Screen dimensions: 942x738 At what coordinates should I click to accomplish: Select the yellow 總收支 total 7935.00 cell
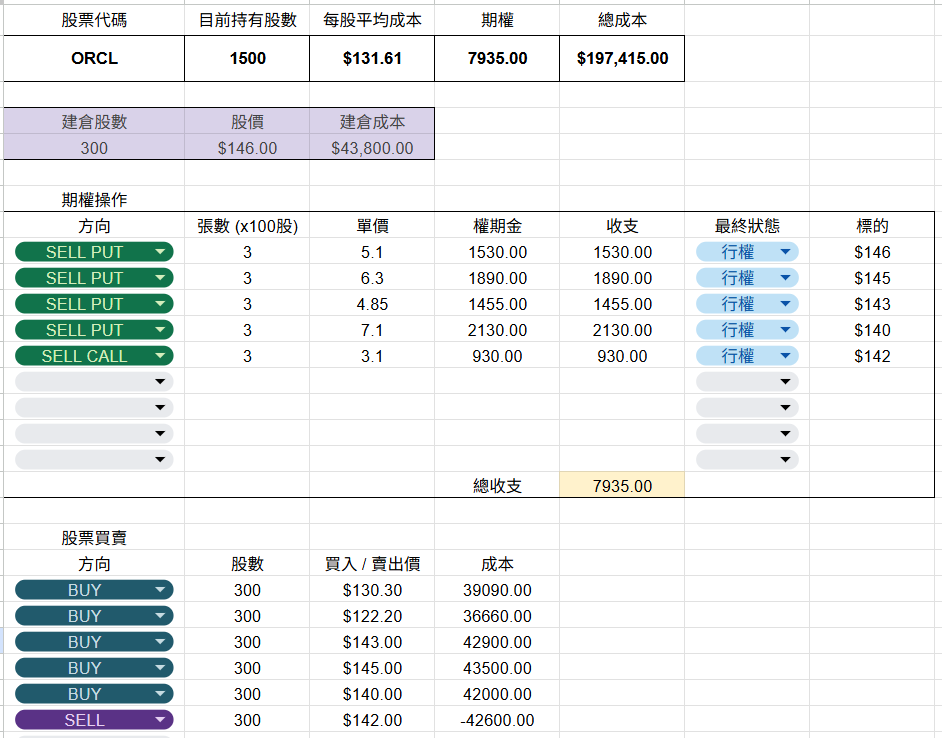pyautogui.click(x=622, y=485)
